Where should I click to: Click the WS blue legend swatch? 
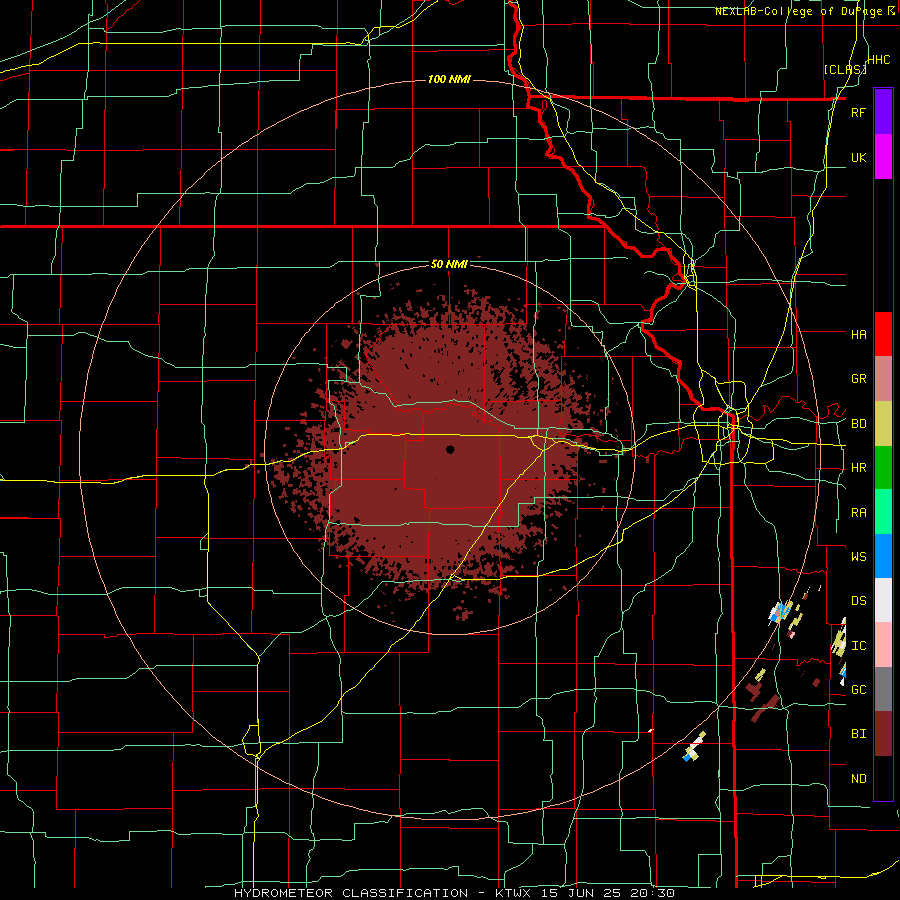pos(883,556)
